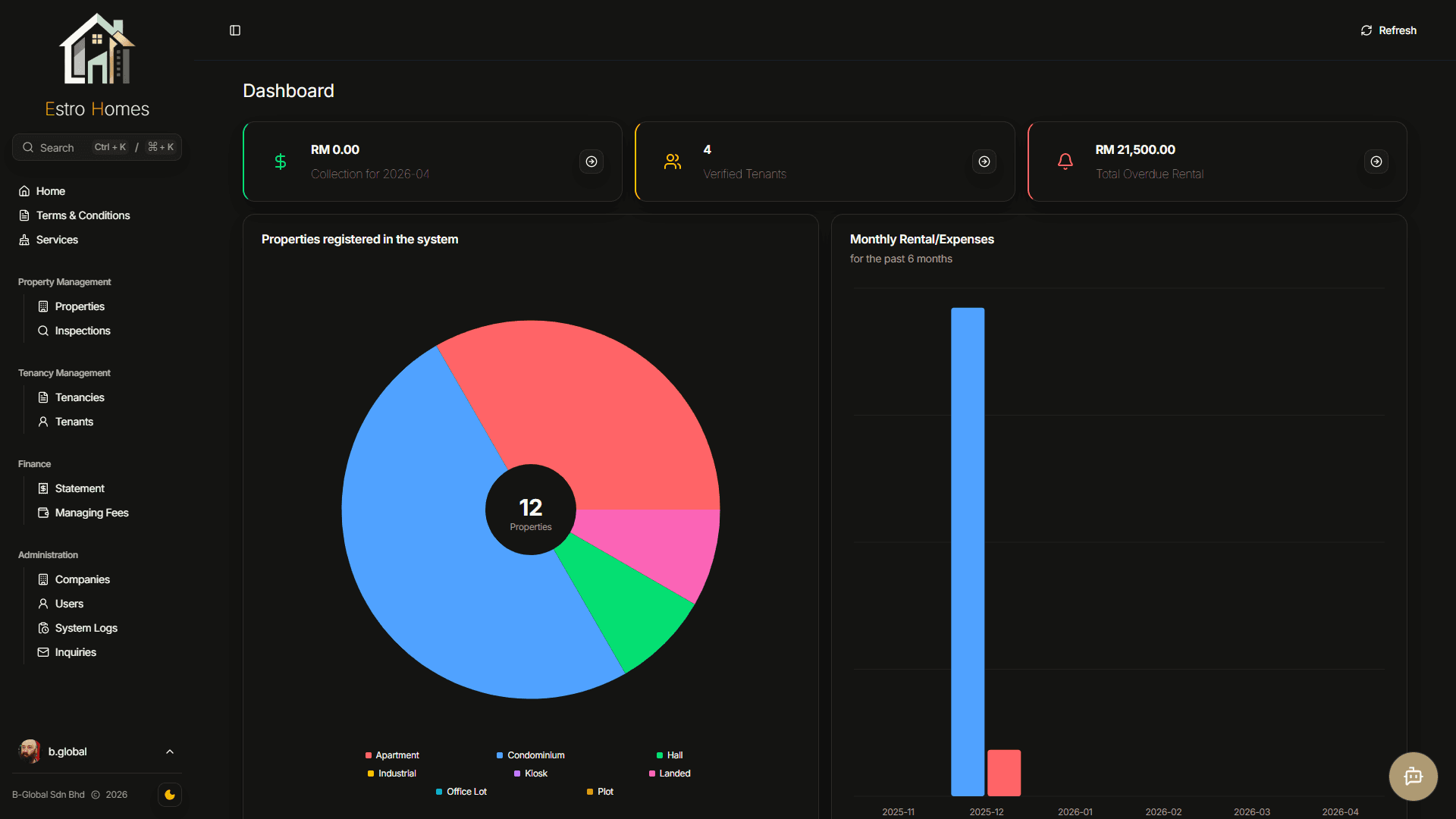1456x819 pixels.
Task: Click the arrow icon on Collection card
Action: (591, 162)
